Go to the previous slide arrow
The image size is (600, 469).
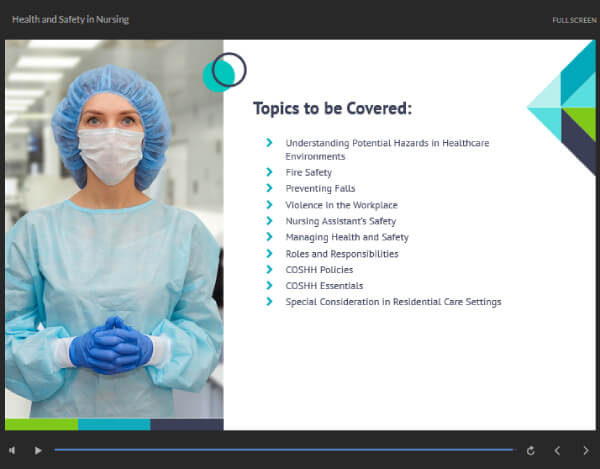pyautogui.click(x=558, y=451)
